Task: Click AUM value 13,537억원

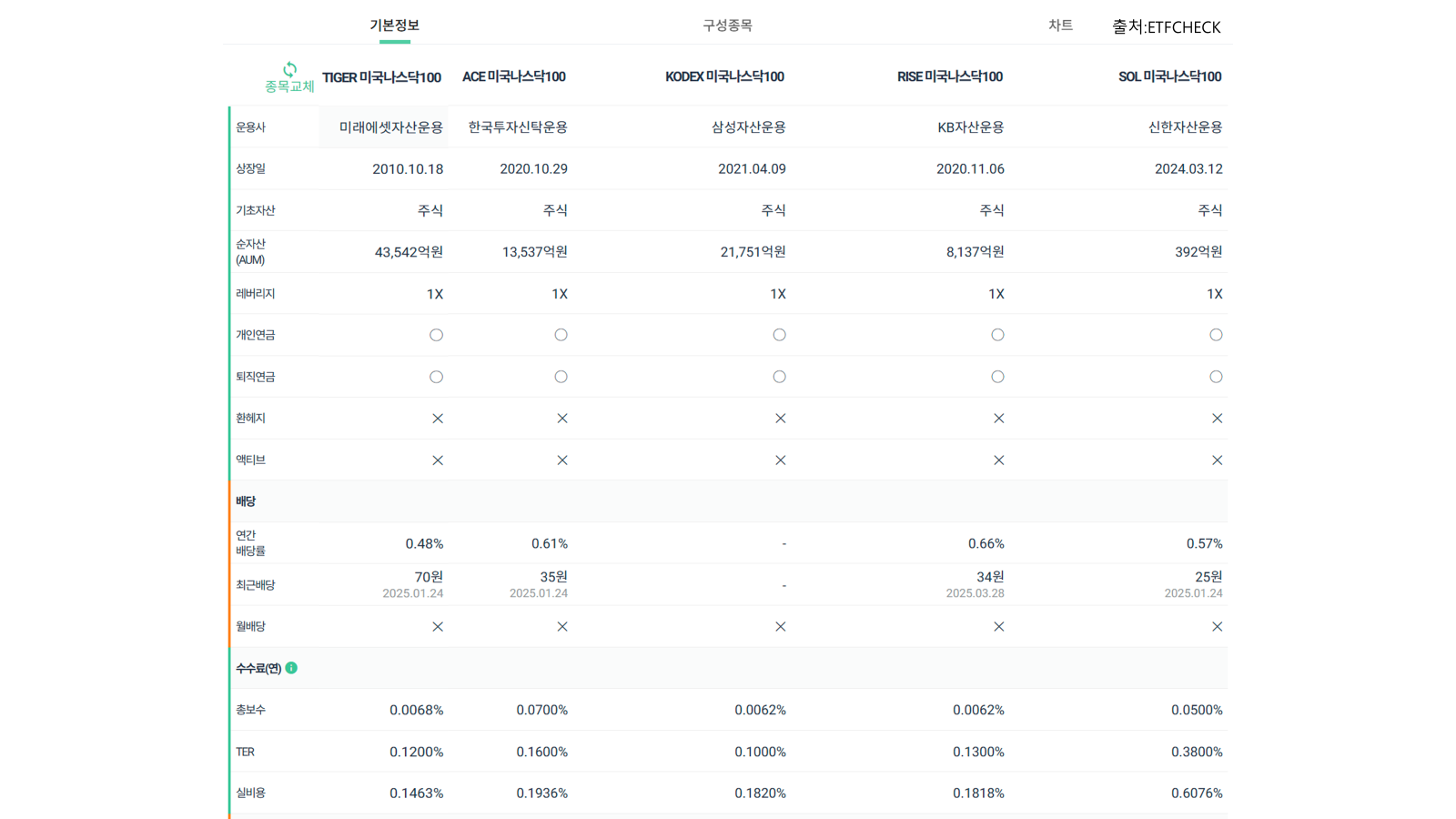Action: pyautogui.click(x=535, y=252)
